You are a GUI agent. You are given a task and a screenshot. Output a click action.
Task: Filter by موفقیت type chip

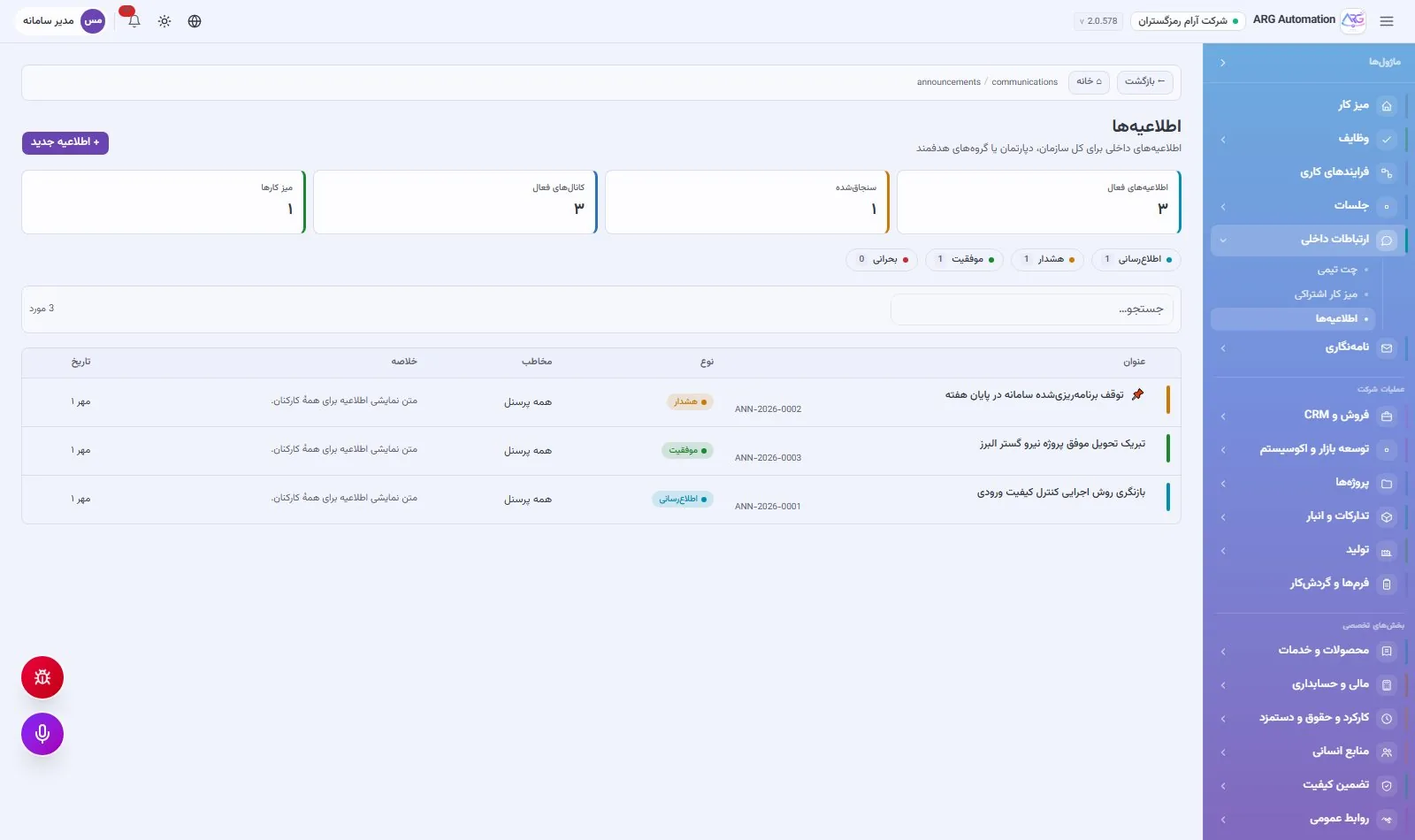(964, 259)
